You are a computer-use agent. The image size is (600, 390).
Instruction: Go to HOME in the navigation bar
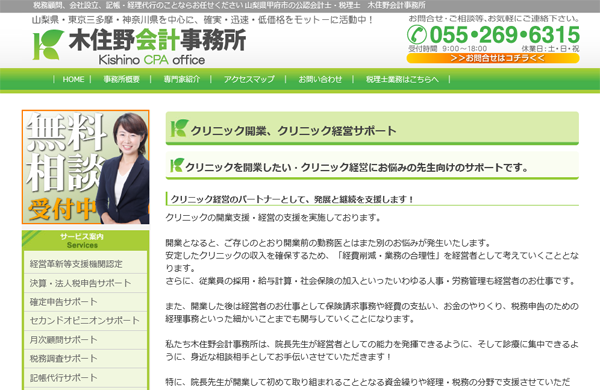[73, 79]
